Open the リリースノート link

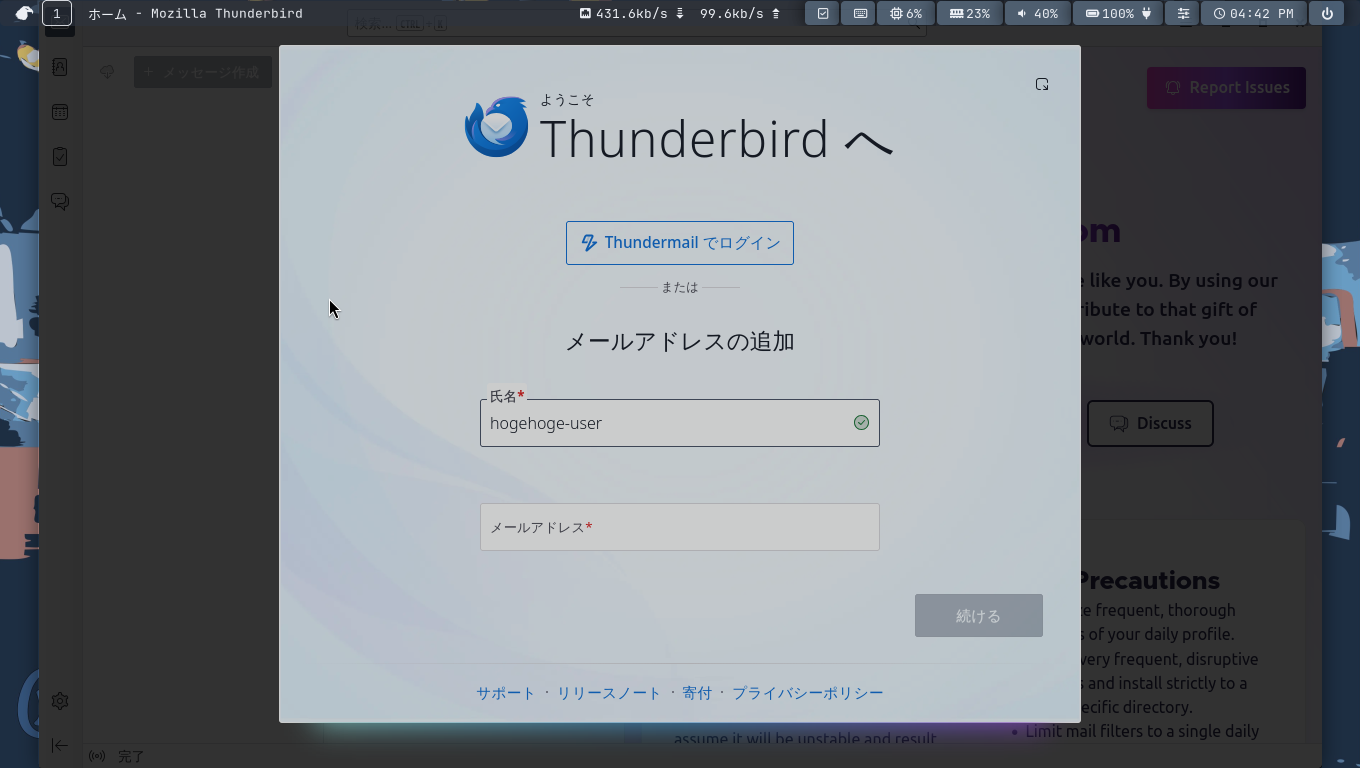pos(609,693)
